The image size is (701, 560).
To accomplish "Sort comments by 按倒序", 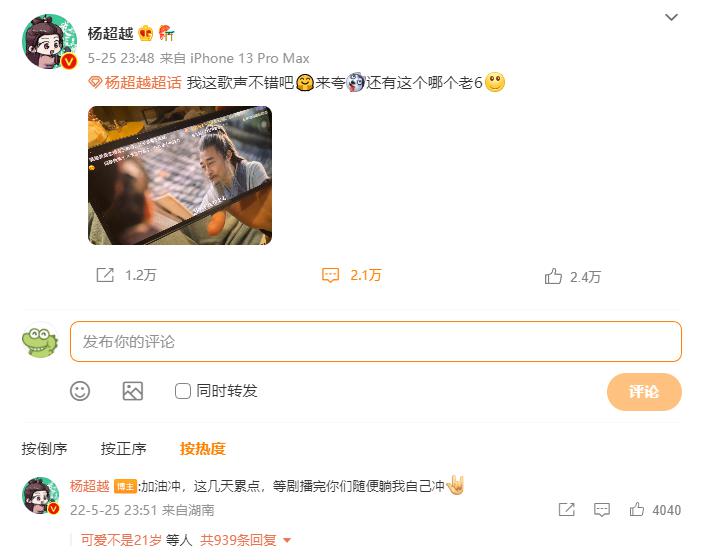I will click(x=44, y=448).
